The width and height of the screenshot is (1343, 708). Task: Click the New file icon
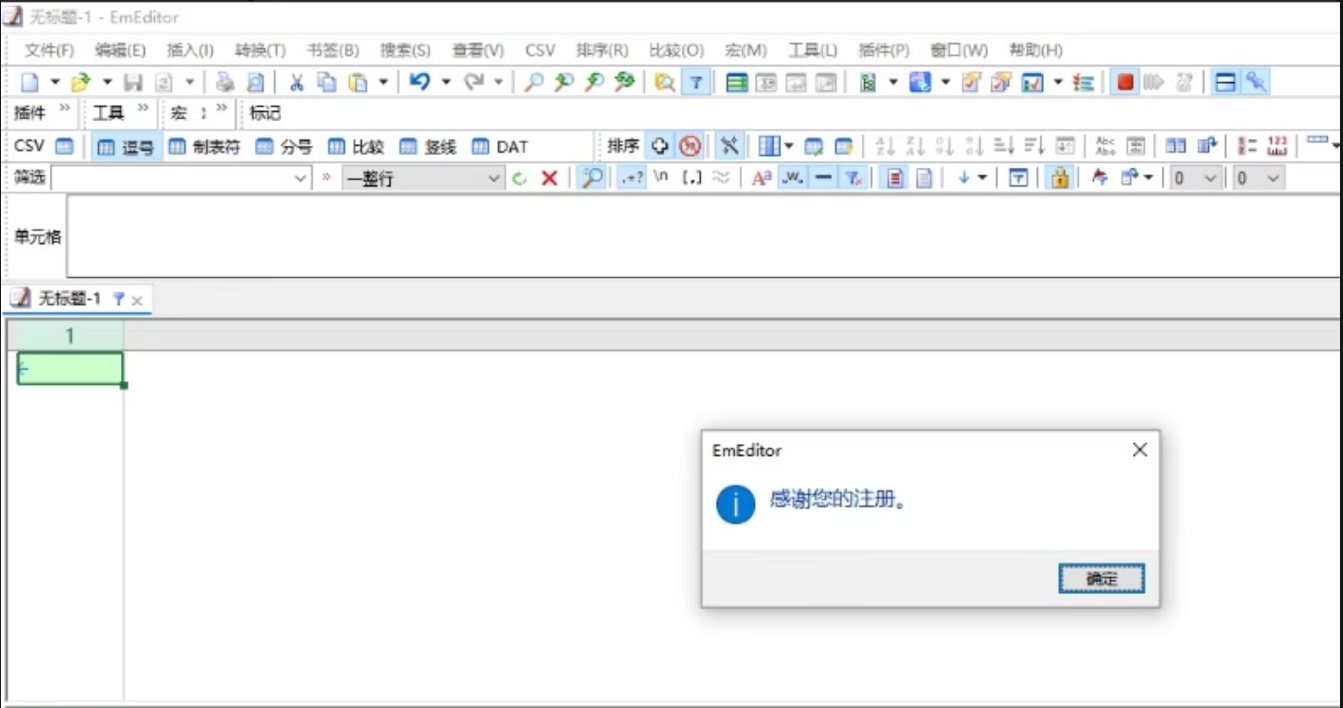[30, 82]
